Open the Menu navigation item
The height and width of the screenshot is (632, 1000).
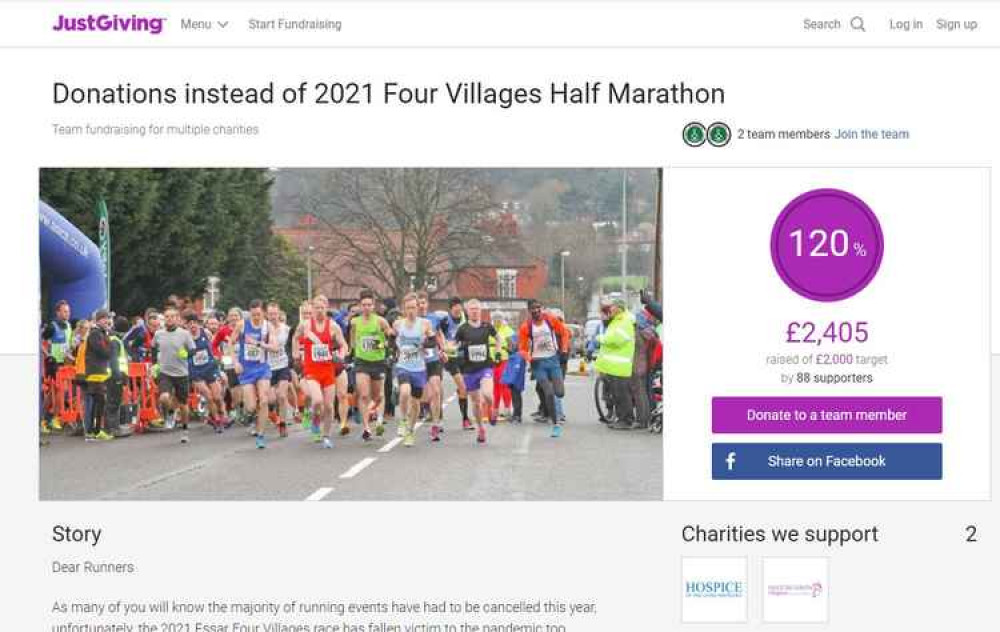[x=204, y=24]
